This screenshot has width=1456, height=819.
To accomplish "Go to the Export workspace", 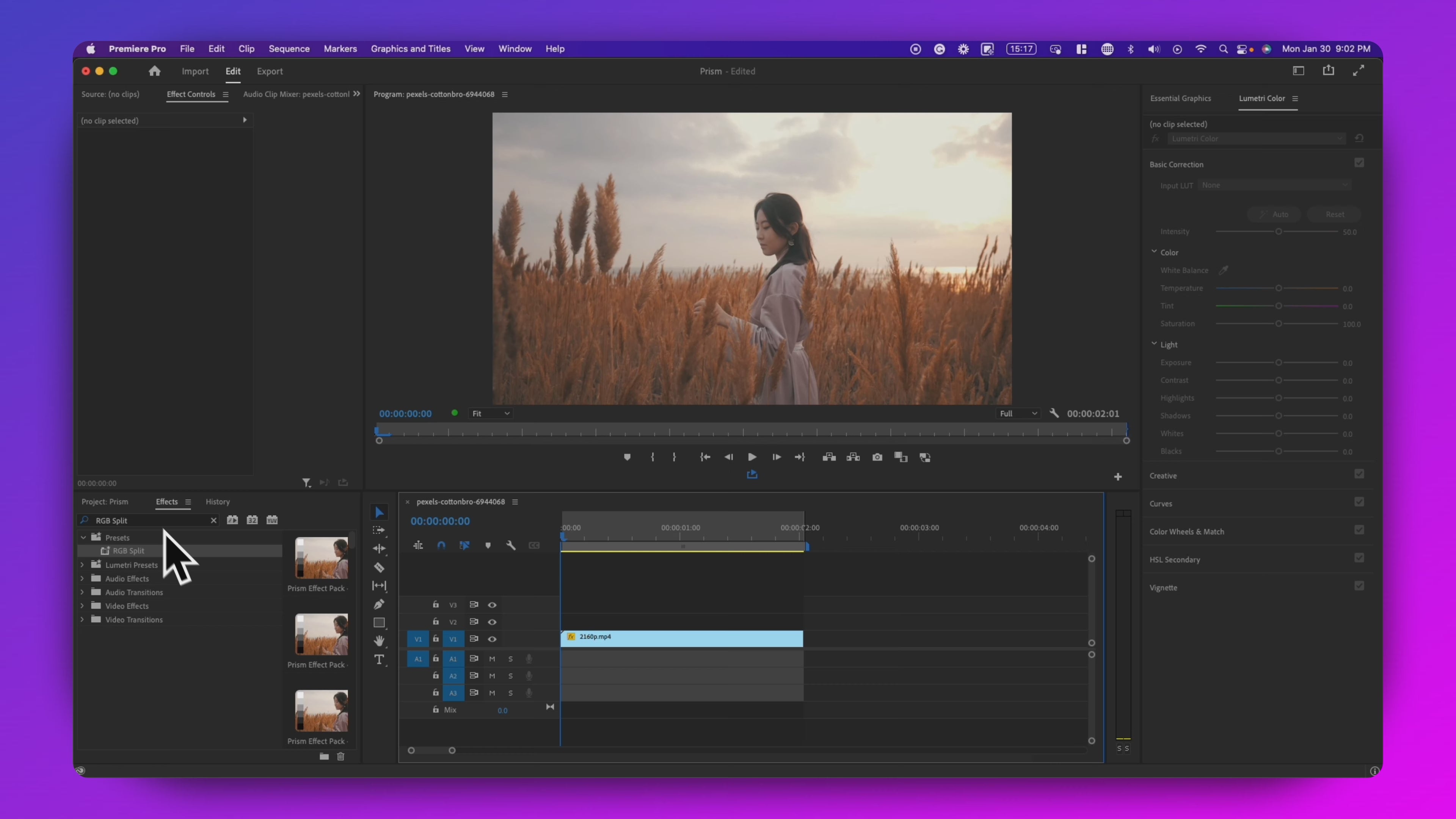I will click(270, 72).
